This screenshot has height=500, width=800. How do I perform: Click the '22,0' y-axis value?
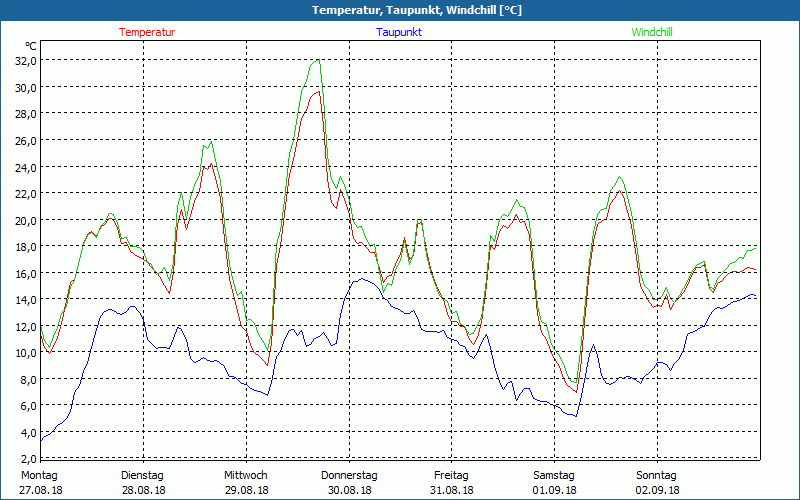[x=26, y=194]
